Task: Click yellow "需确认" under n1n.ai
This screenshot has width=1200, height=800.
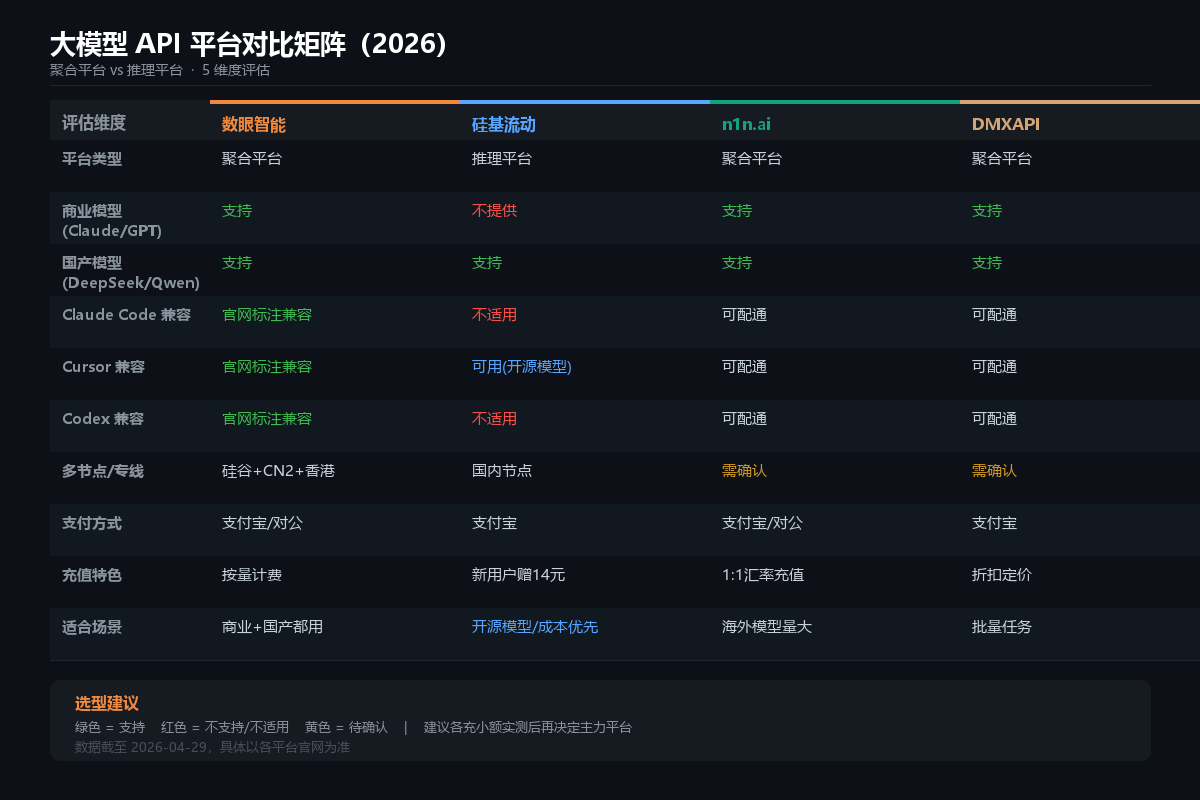Action: click(x=744, y=470)
